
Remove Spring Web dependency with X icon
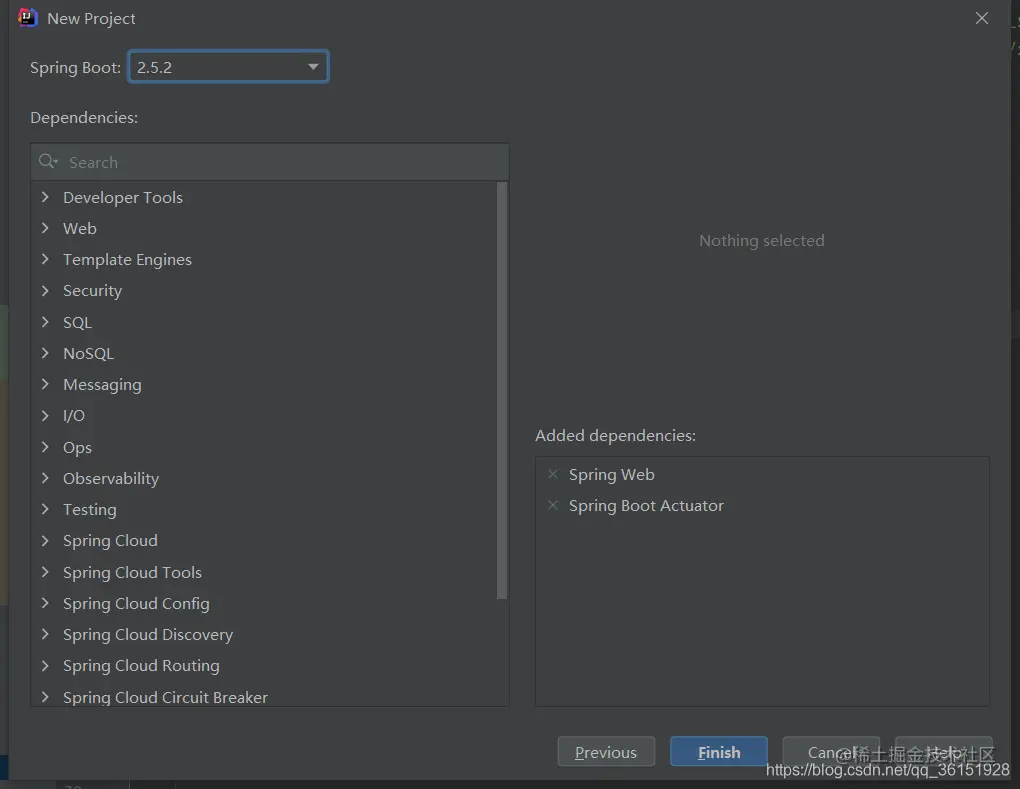553,474
